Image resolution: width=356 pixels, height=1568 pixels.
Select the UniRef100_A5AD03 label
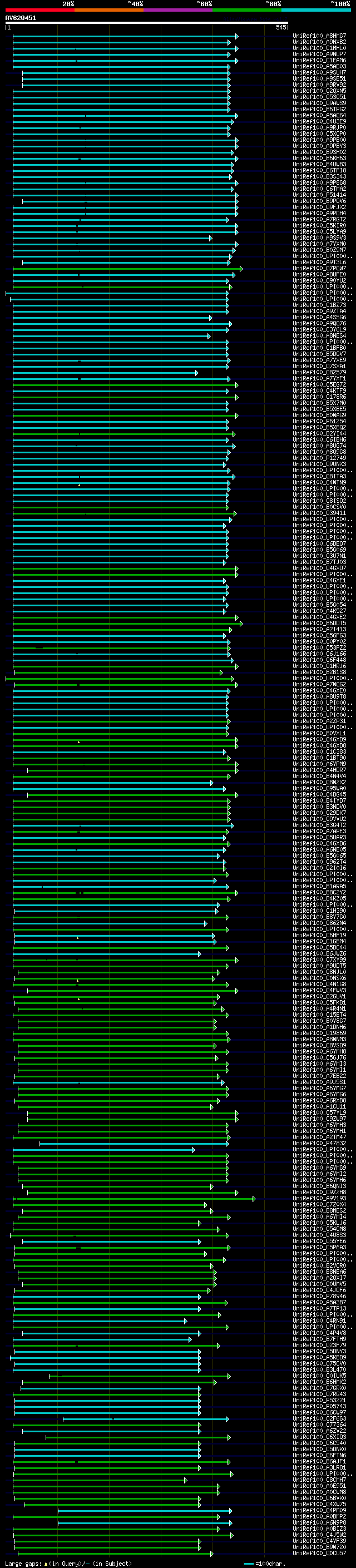(319, 66)
